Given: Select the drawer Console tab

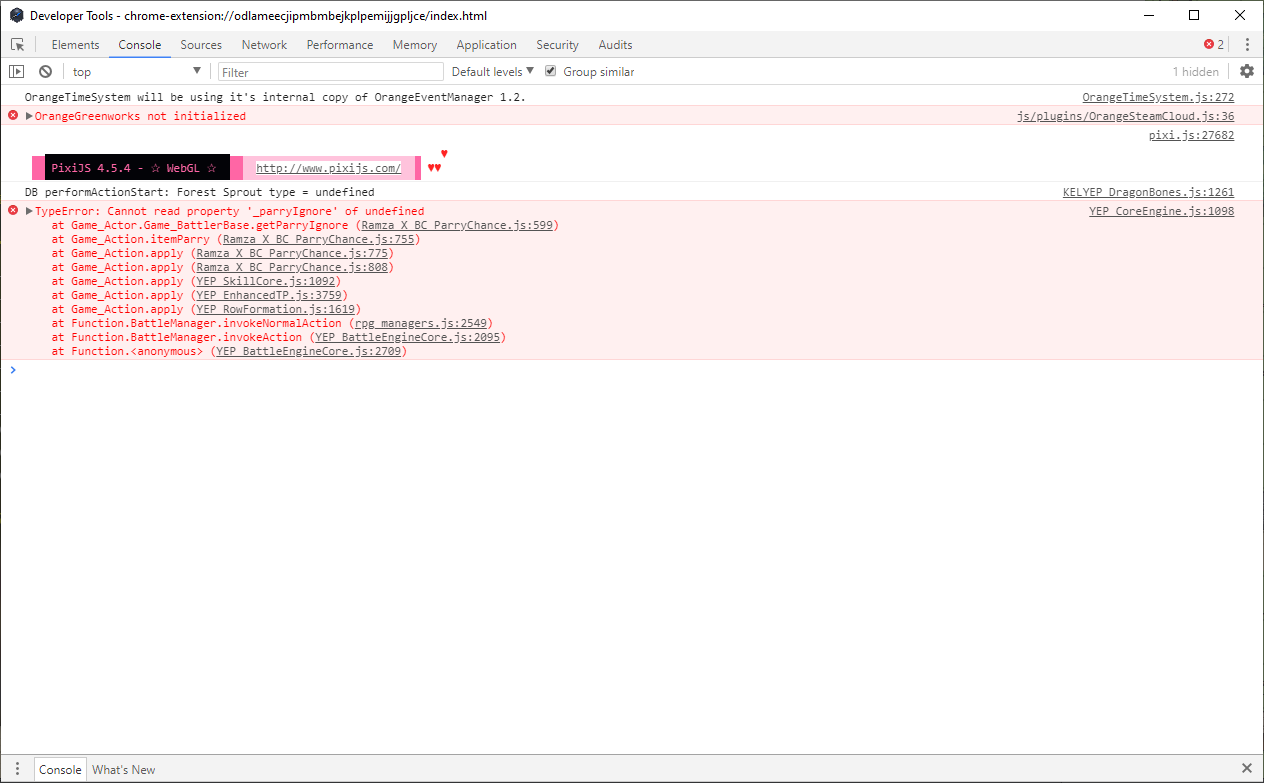Looking at the screenshot, I should click(60, 769).
